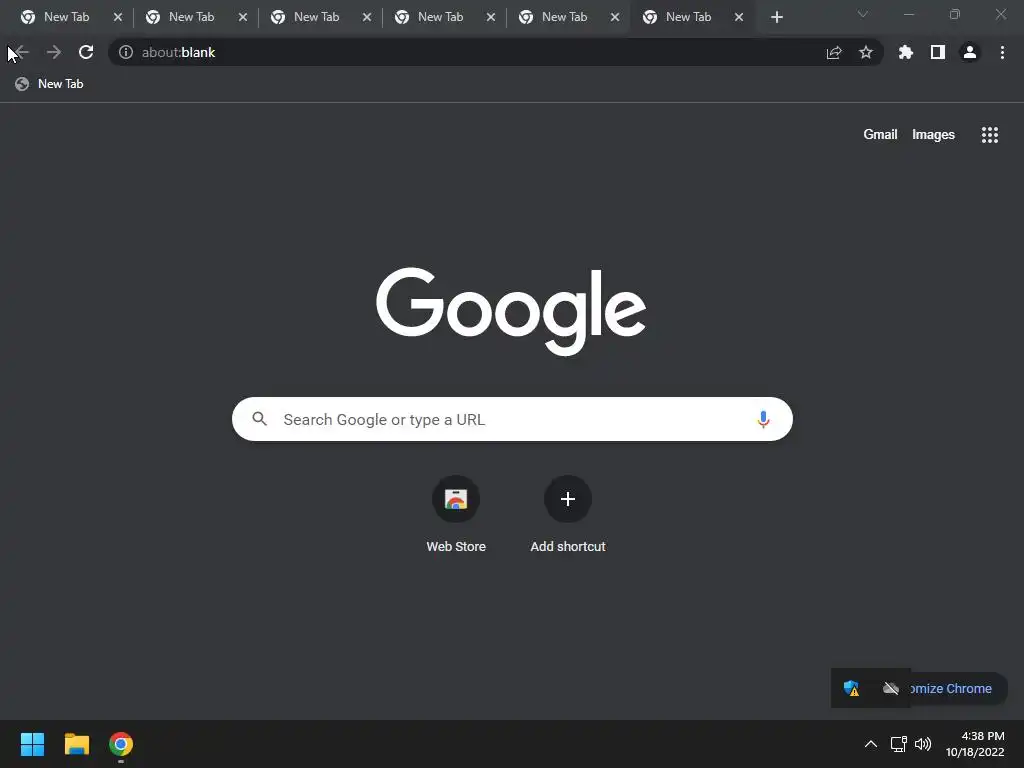Close the first New Tab tab
Viewport: 1024px width, 768px height.
tap(118, 17)
